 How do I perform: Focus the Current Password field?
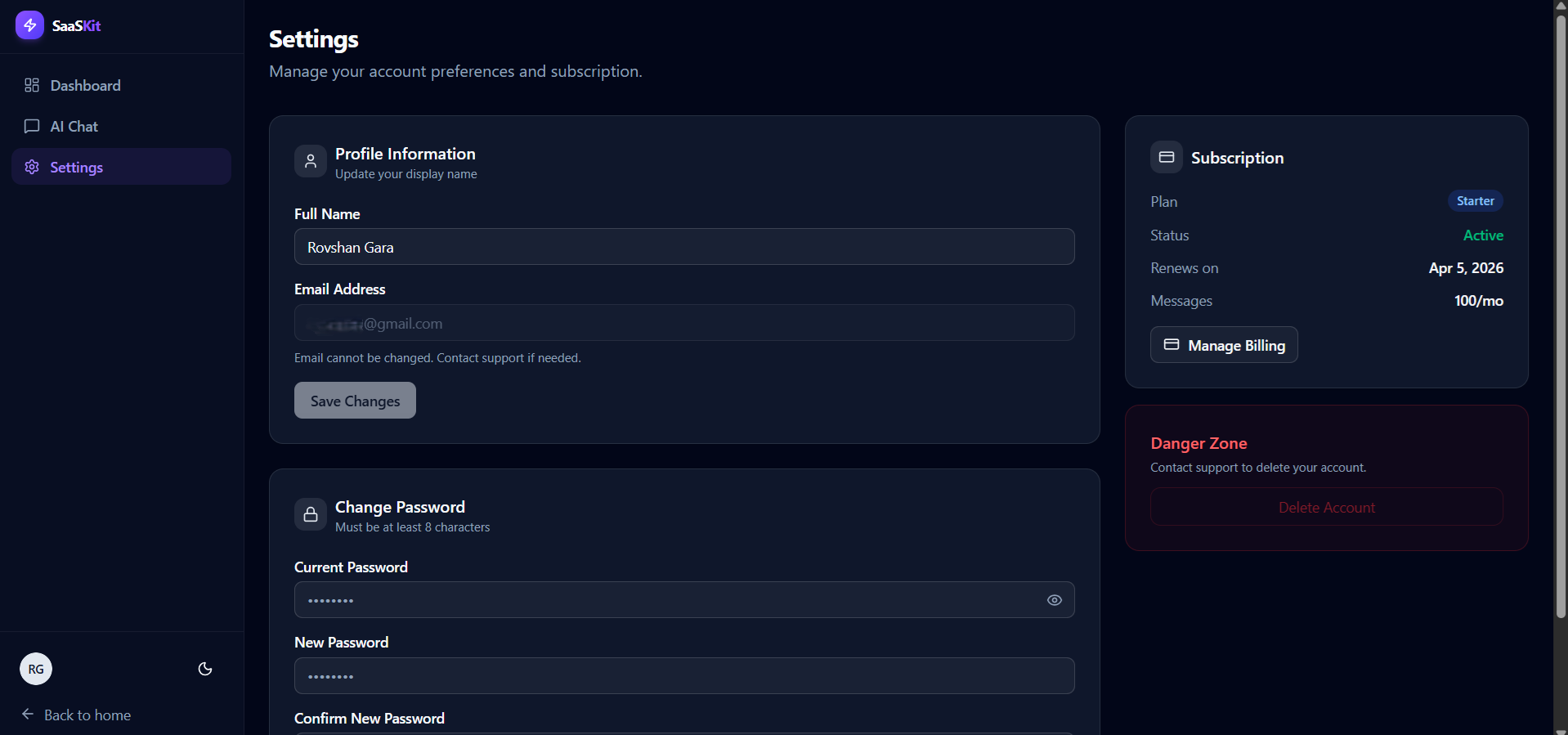point(684,600)
